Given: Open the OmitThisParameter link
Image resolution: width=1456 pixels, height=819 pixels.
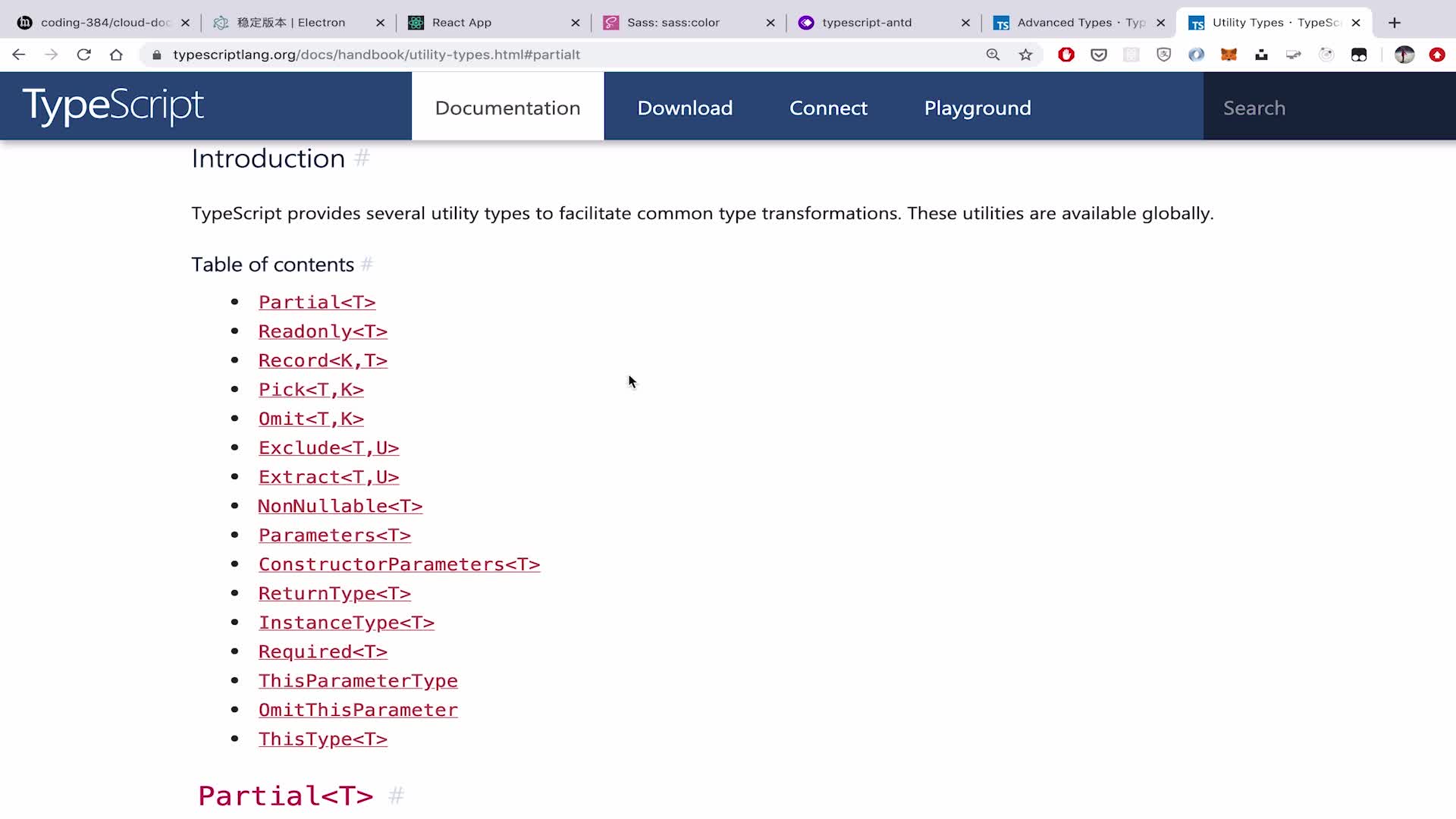Looking at the screenshot, I should pos(358,710).
